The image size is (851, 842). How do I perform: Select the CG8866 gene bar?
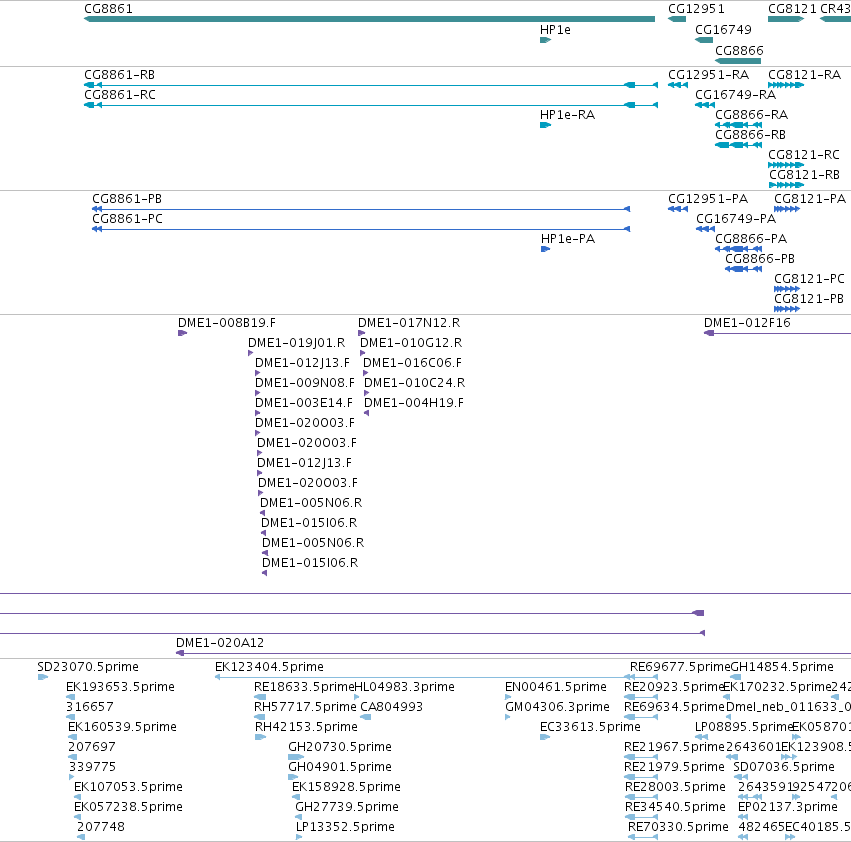[738, 61]
